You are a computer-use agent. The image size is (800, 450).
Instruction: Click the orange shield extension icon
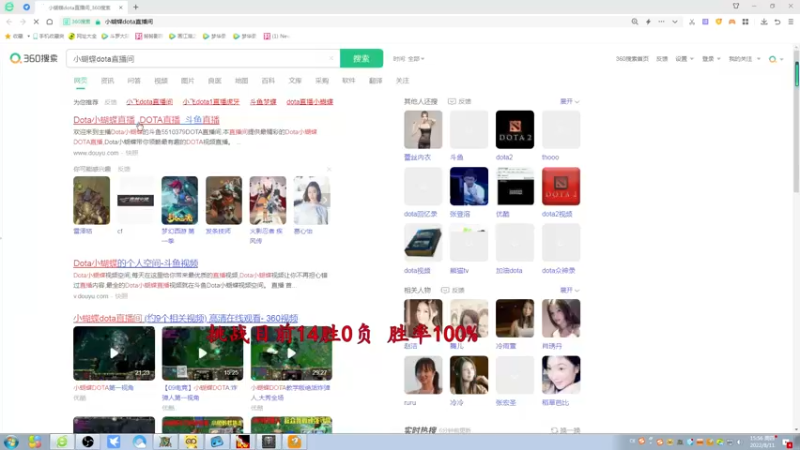tap(718, 21)
